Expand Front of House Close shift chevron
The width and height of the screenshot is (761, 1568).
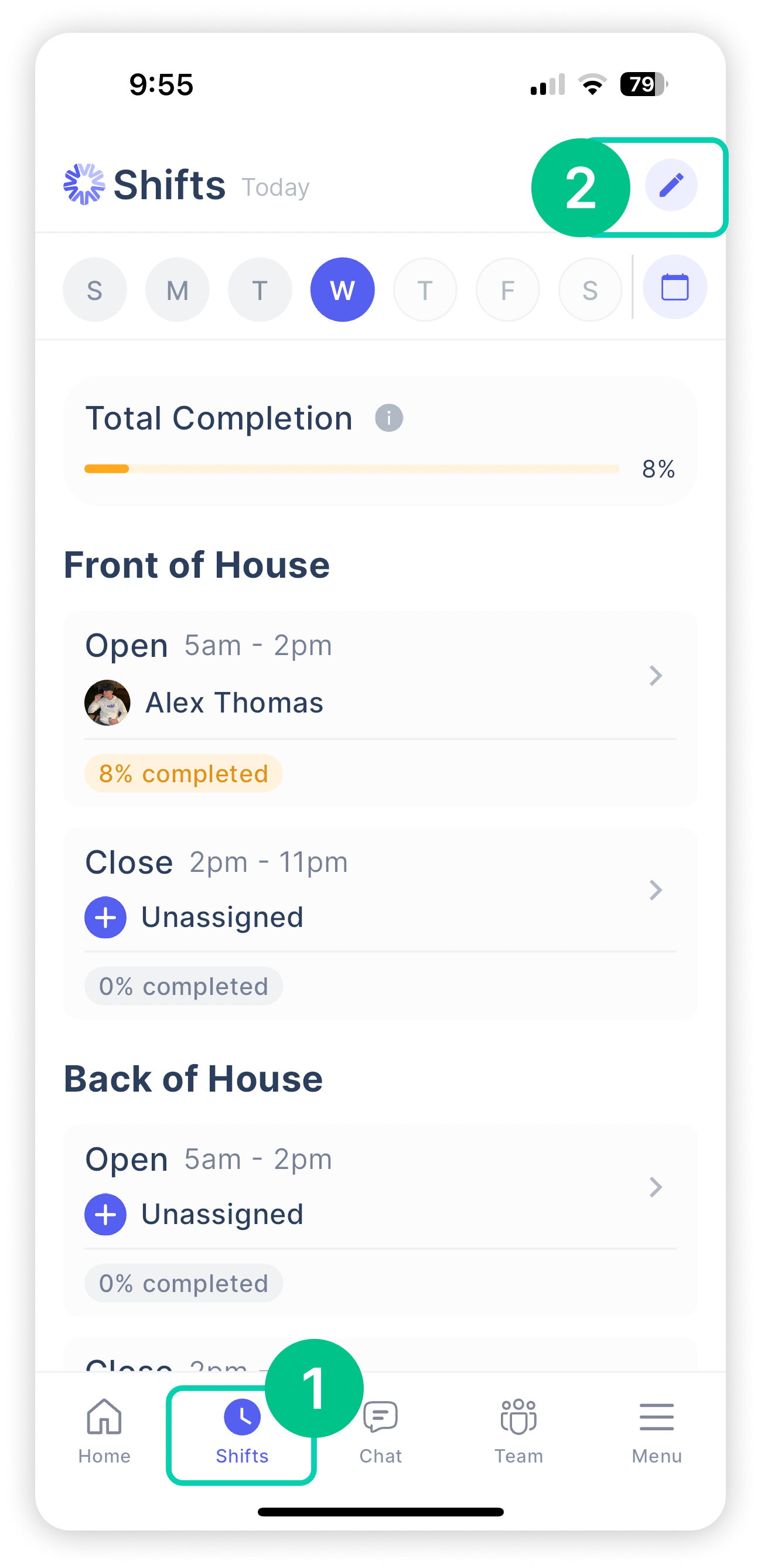[655, 890]
